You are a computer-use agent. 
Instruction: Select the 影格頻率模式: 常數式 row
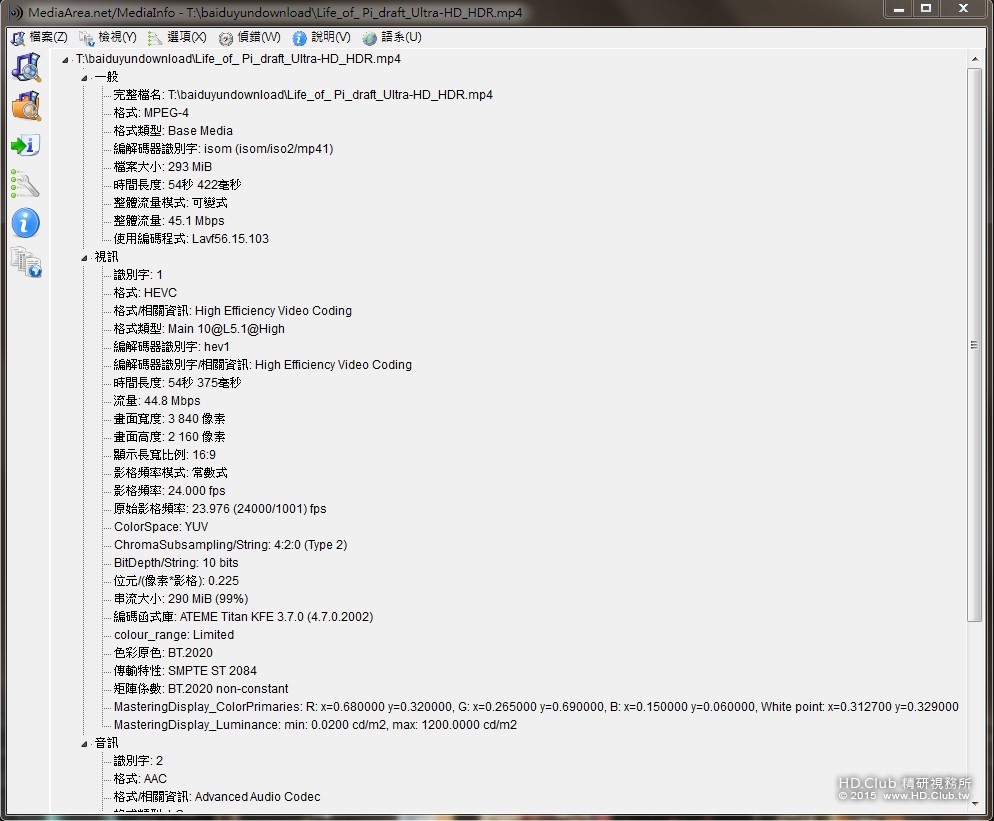pyautogui.click(x=170, y=473)
